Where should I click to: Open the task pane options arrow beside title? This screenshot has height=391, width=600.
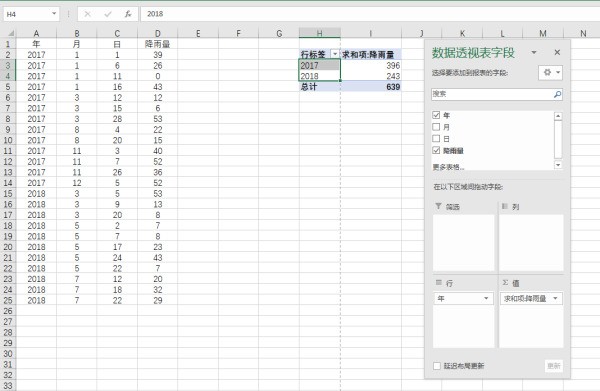534,52
